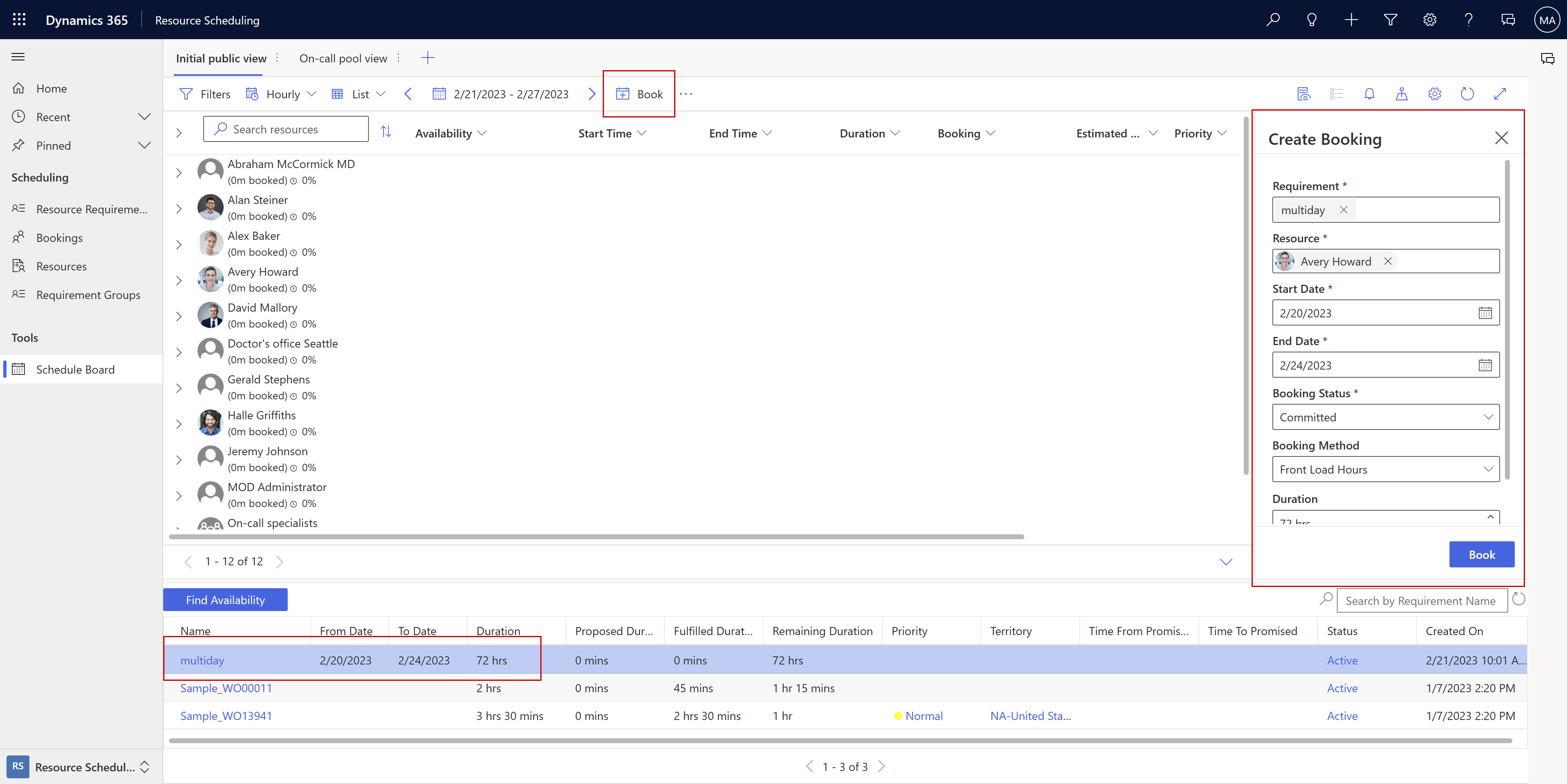The height and width of the screenshot is (784, 1567).
Task: Click the multiday requirement link
Action: click(201, 659)
